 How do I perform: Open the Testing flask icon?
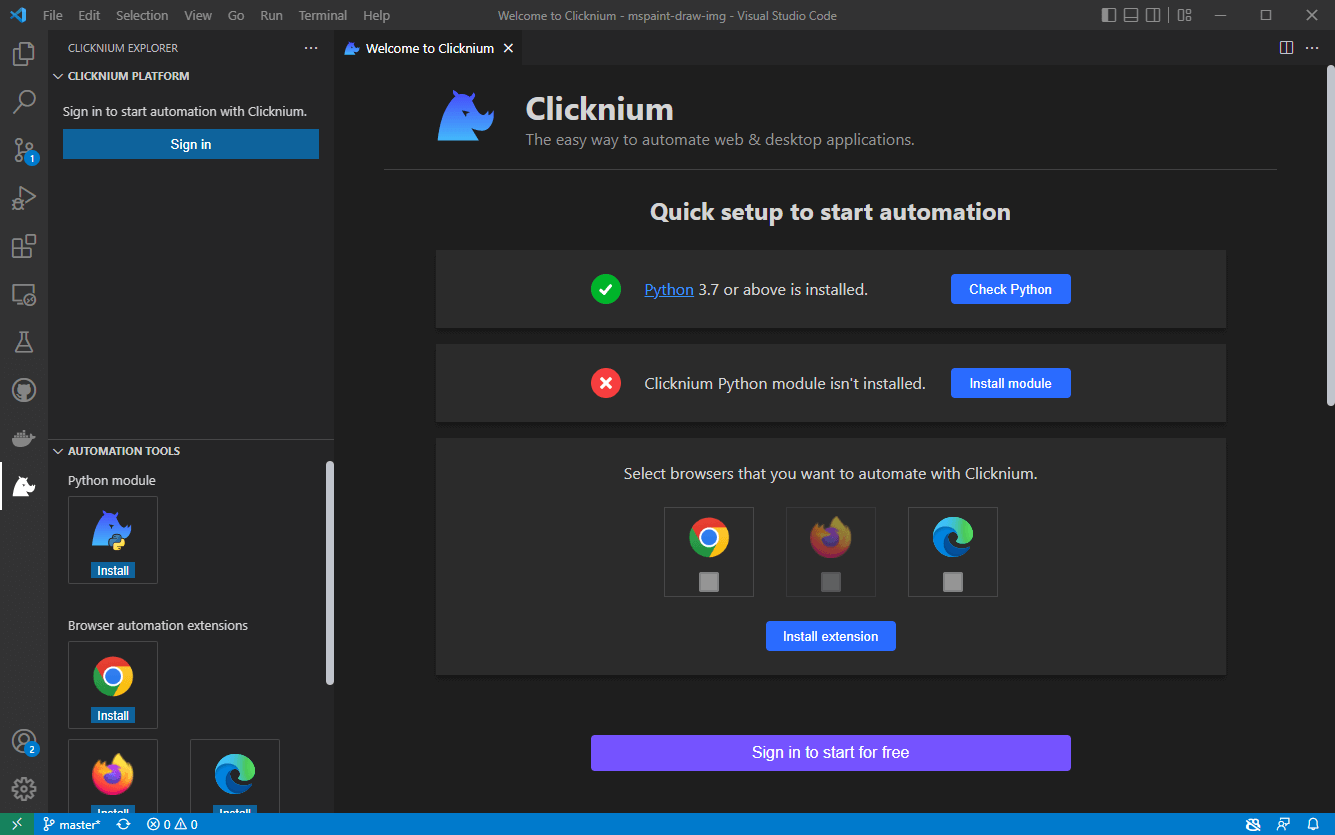(x=24, y=342)
